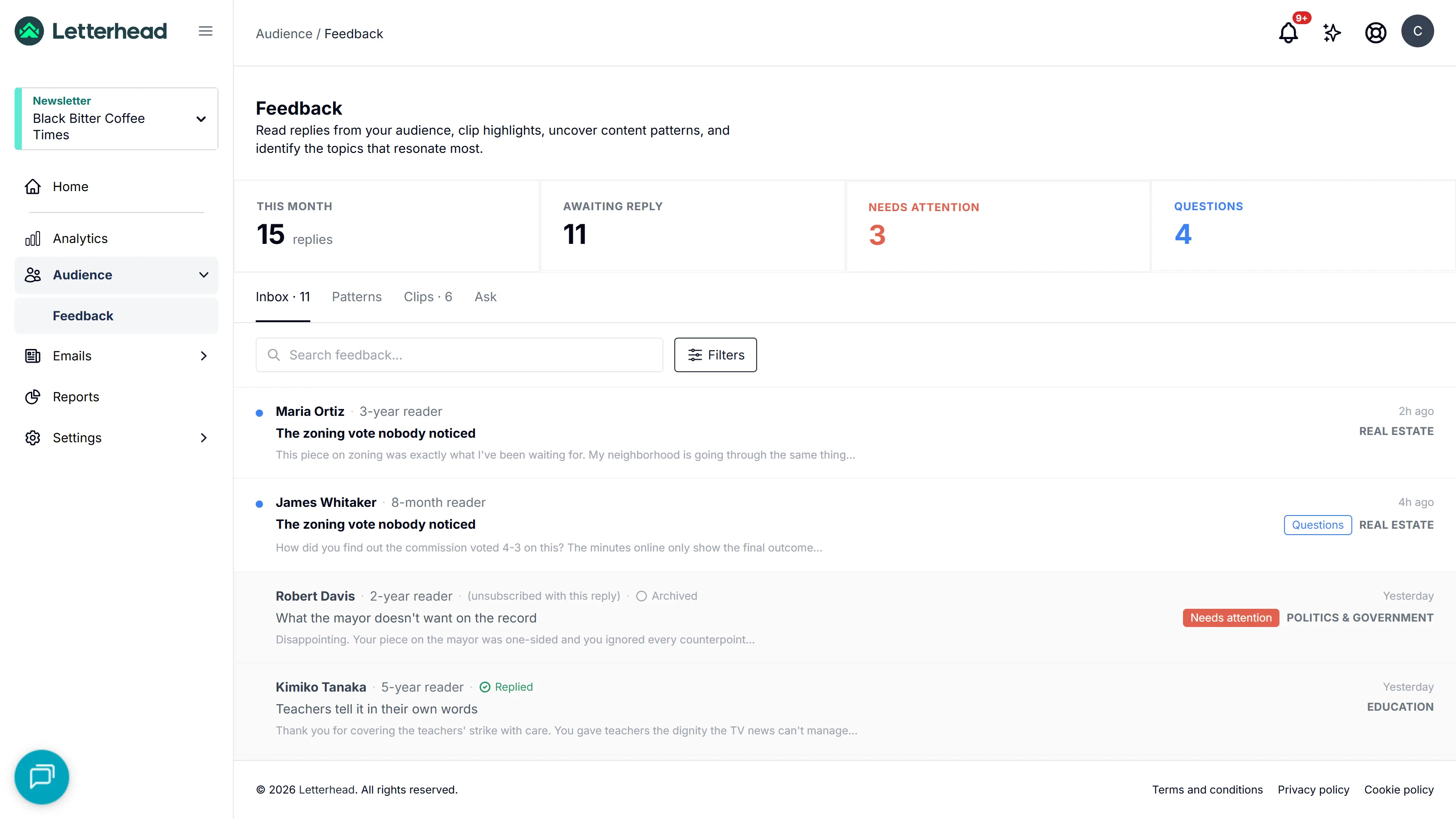Open user avatar menu labeled C
The image size is (1456, 819).
click(x=1418, y=31)
